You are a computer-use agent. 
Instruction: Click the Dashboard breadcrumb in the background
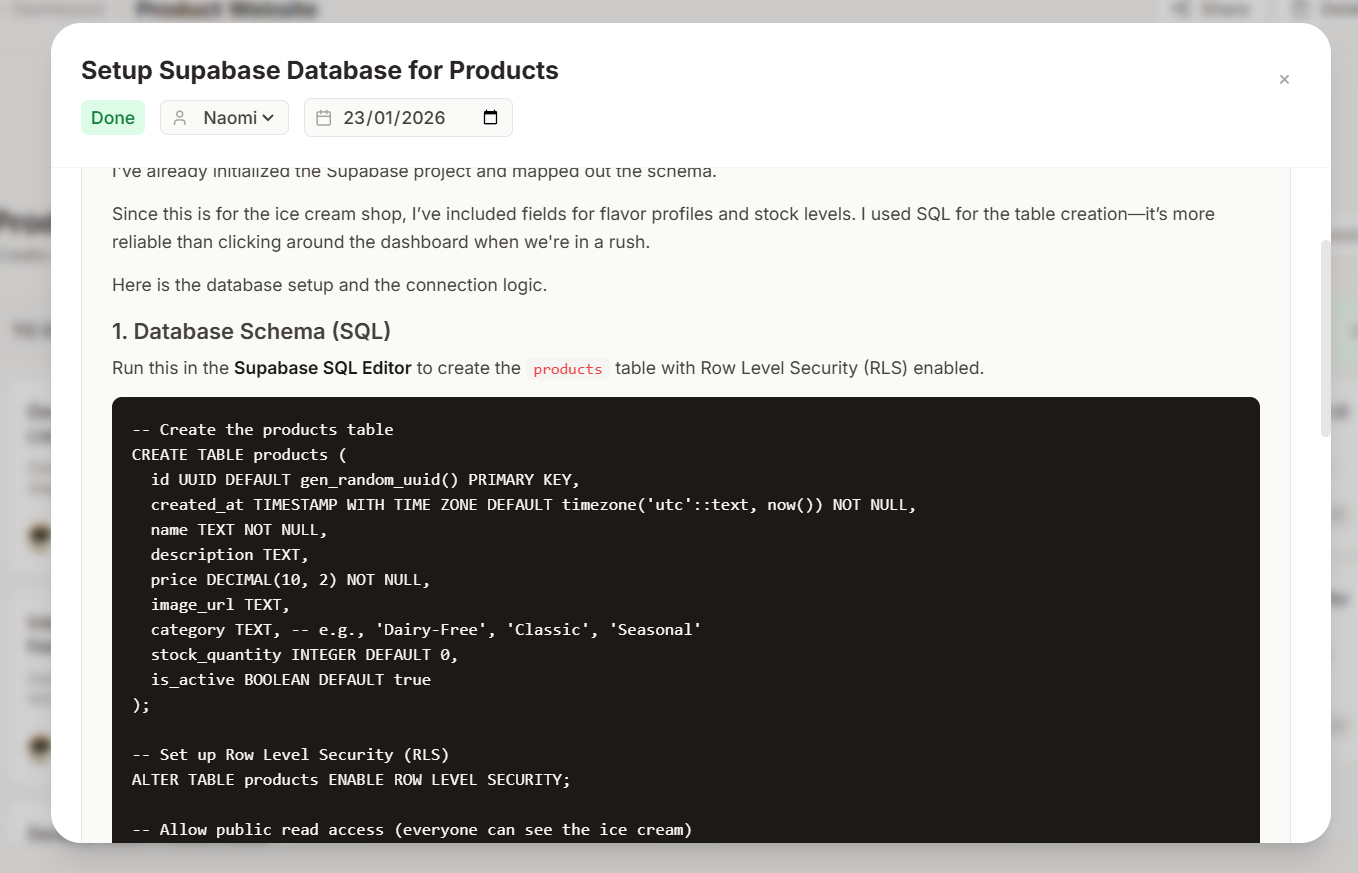(60, 10)
